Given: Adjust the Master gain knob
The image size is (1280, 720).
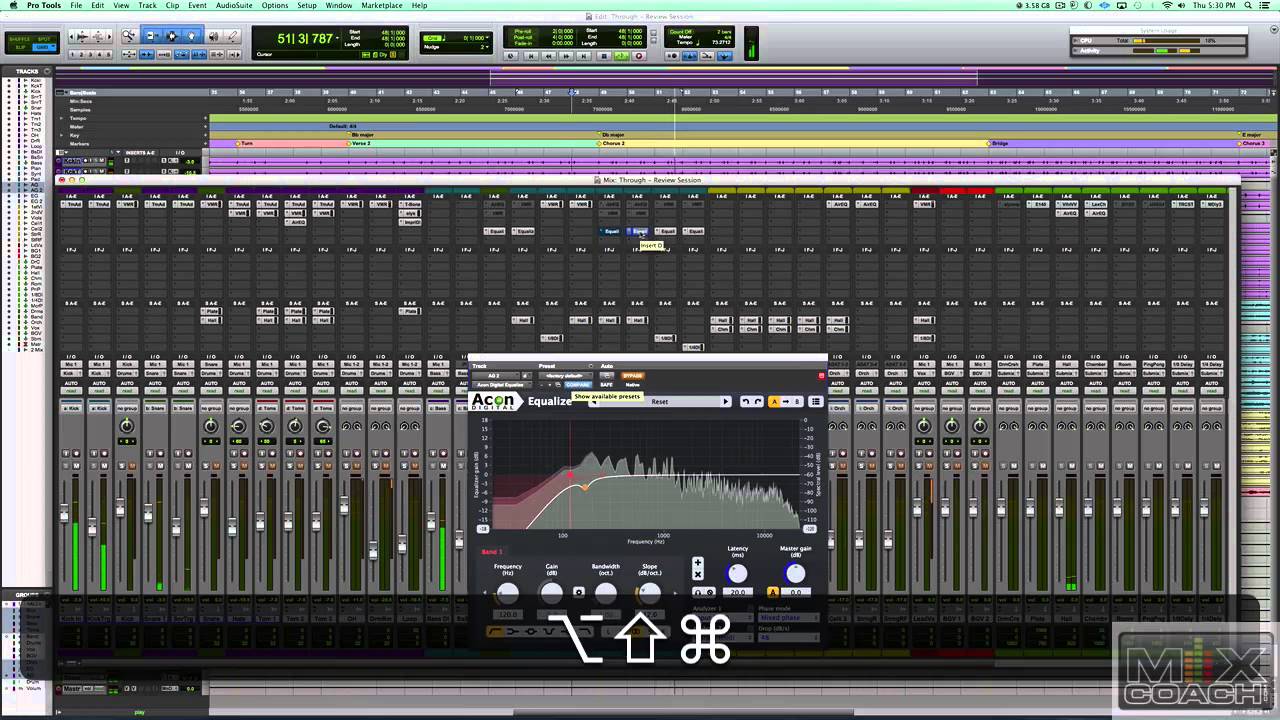Looking at the screenshot, I should pyautogui.click(x=795, y=574).
